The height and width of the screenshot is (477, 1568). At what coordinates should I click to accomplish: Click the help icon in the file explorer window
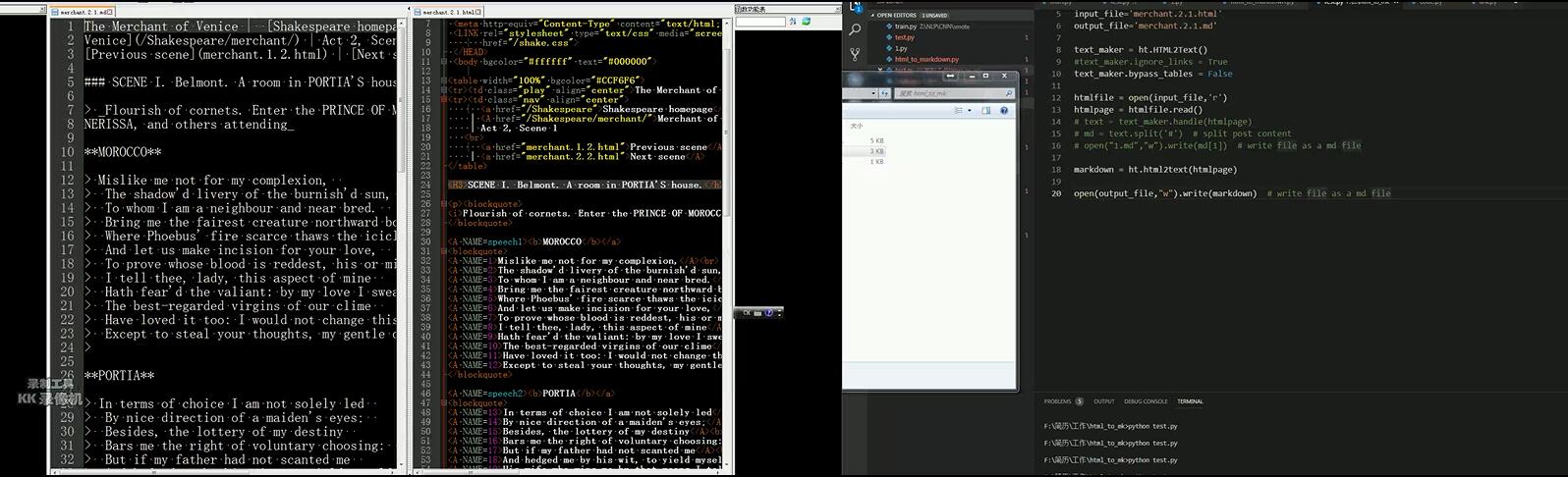click(1004, 111)
